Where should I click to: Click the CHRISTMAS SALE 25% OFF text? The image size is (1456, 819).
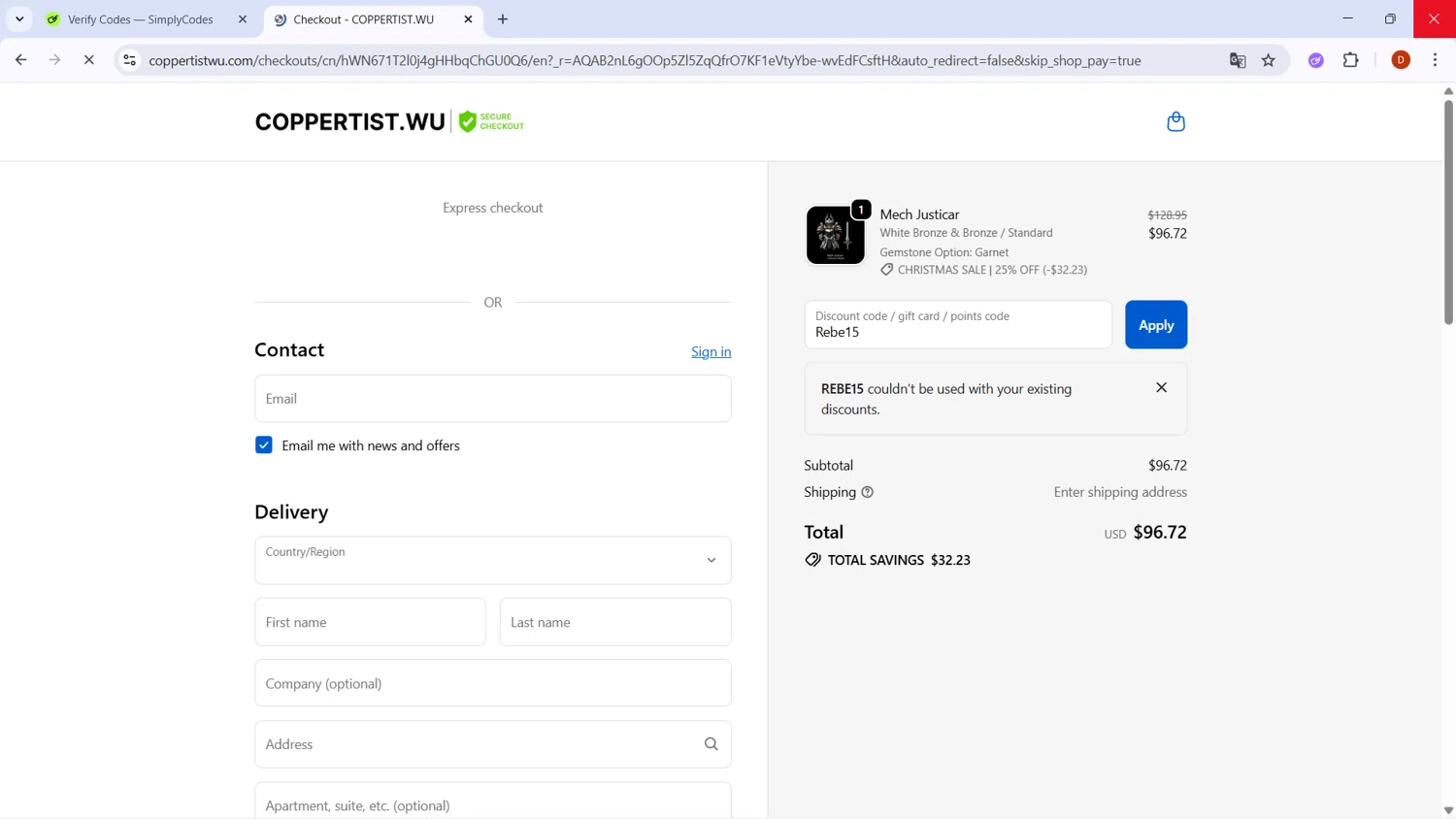(x=992, y=270)
